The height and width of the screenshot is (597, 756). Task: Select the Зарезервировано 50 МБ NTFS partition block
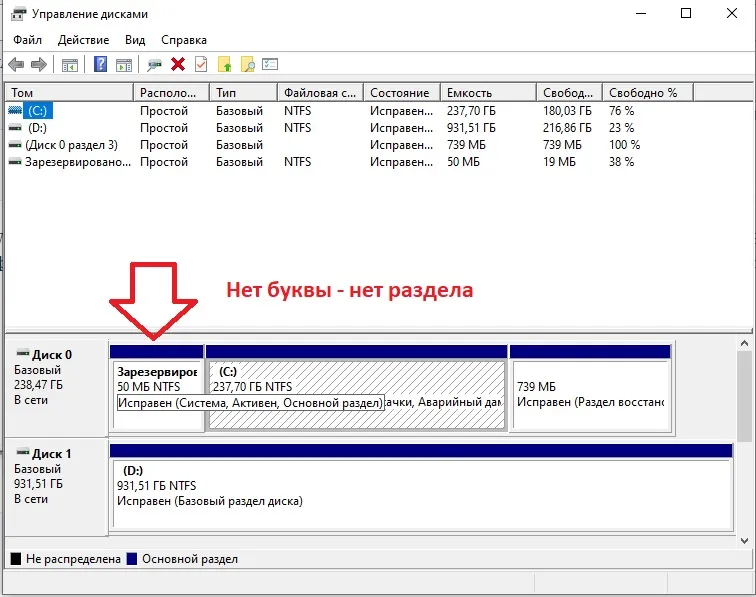[156, 388]
